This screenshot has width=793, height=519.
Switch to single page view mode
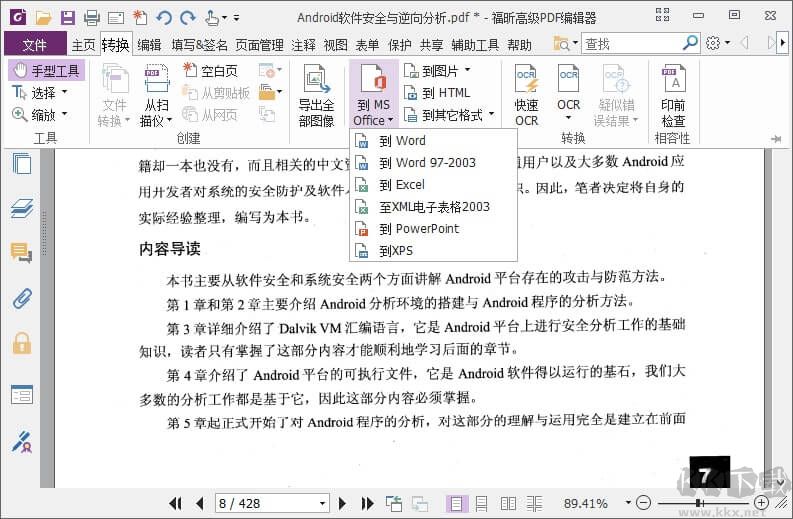pyautogui.click(x=456, y=503)
